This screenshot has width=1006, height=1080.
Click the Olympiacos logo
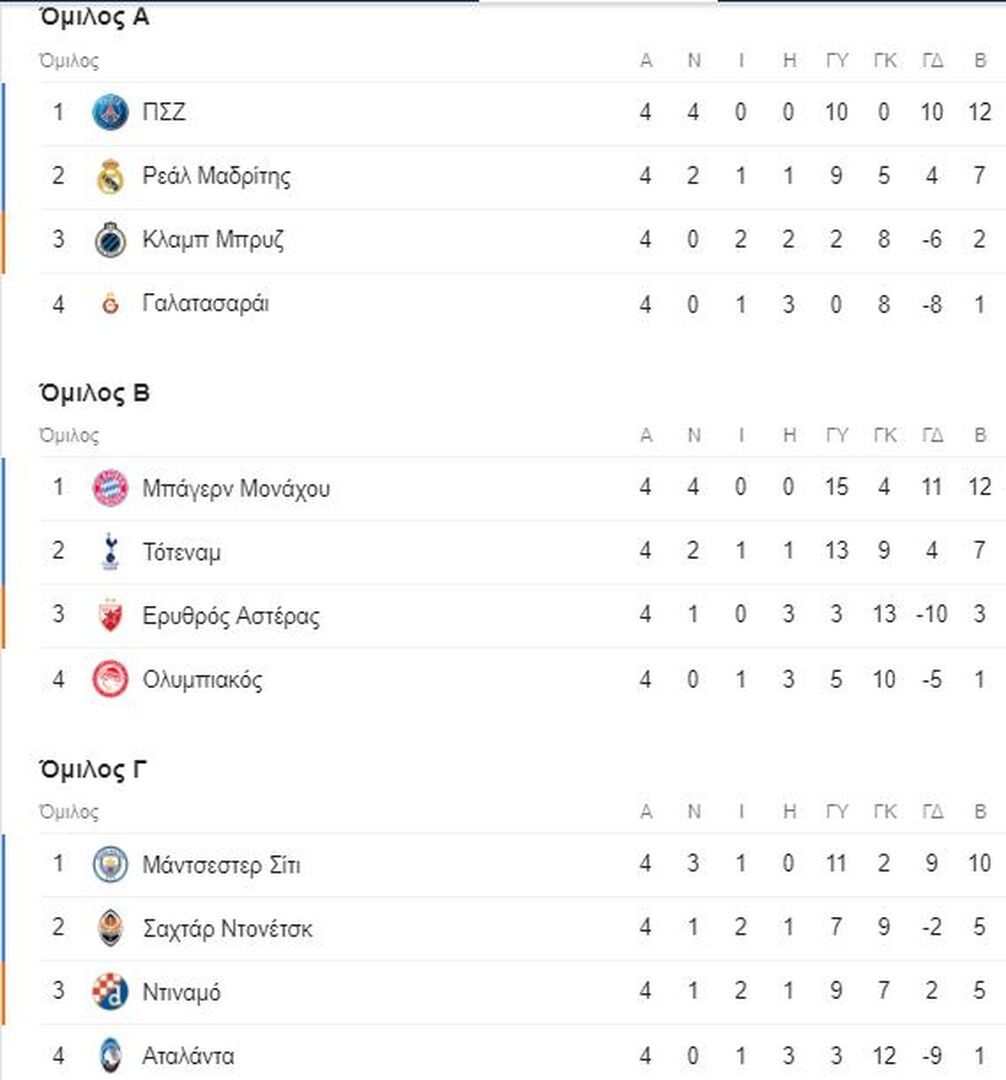tap(110, 680)
